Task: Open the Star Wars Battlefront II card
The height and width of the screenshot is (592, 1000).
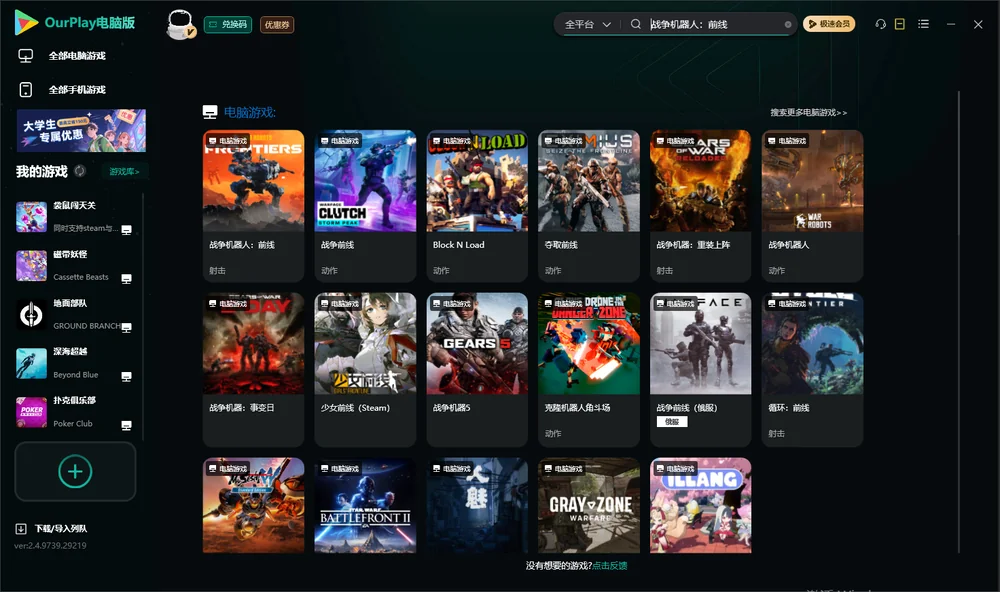Action: 365,505
